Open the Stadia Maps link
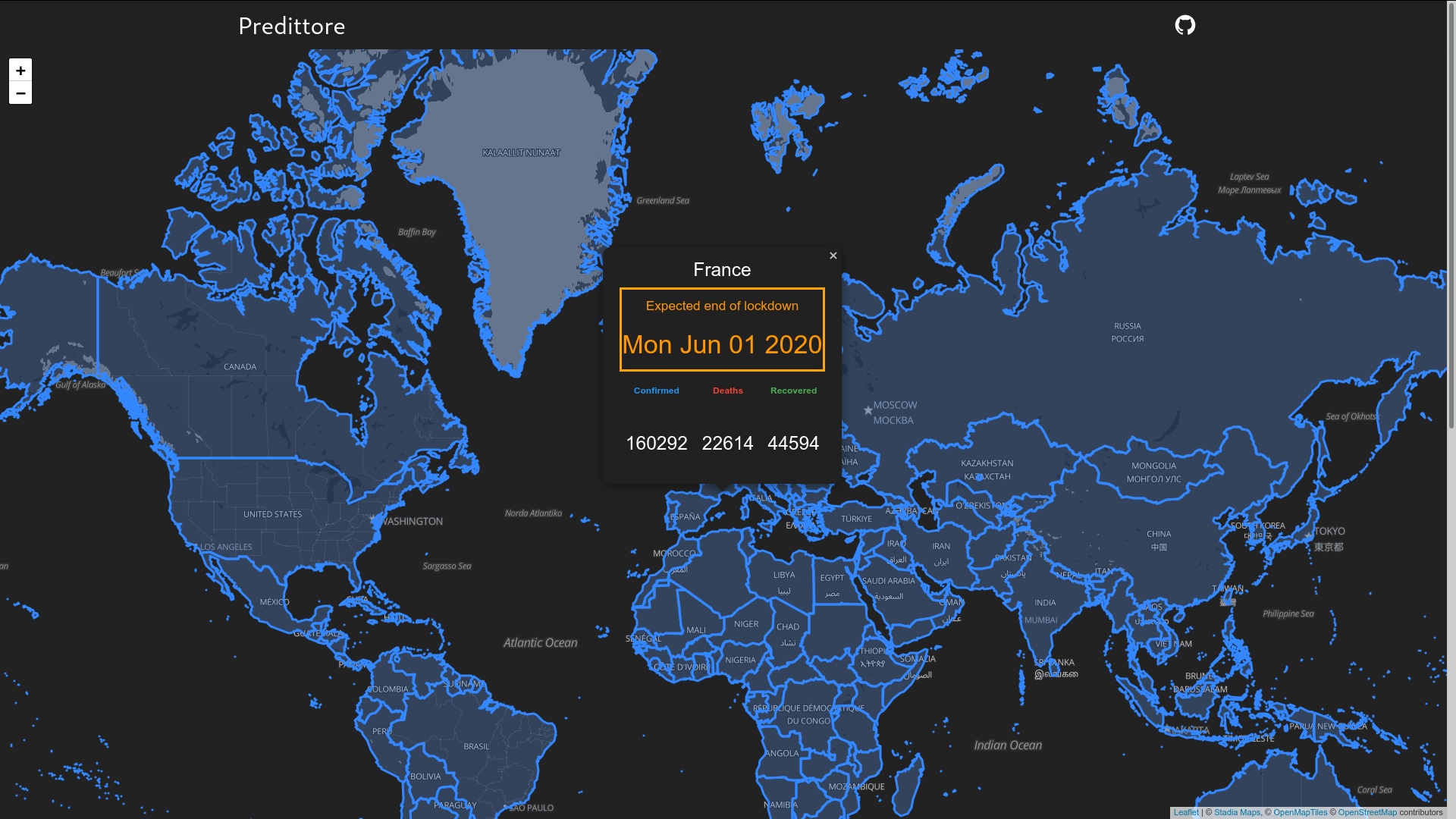Screen dimensions: 1456x819 click(1237, 812)
